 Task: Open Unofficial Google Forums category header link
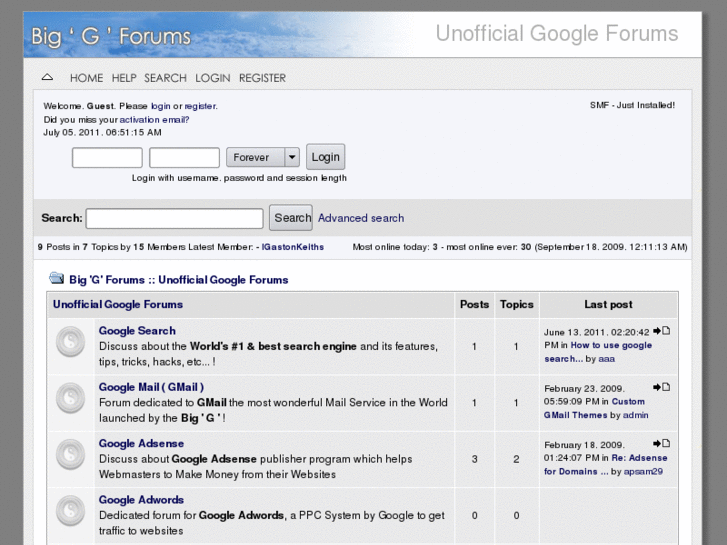(x=118, y=304)
